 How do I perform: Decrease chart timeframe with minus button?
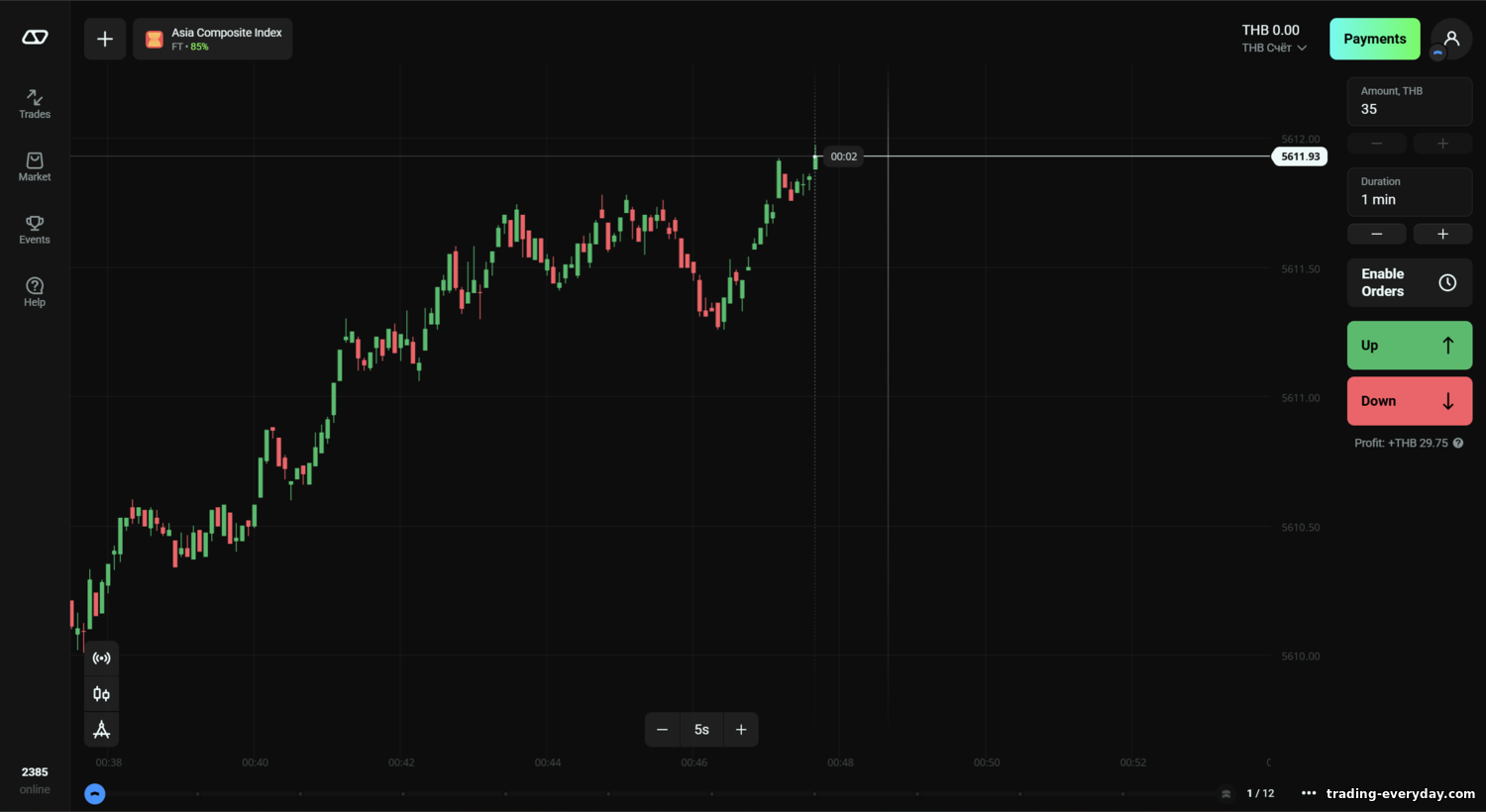663,730
